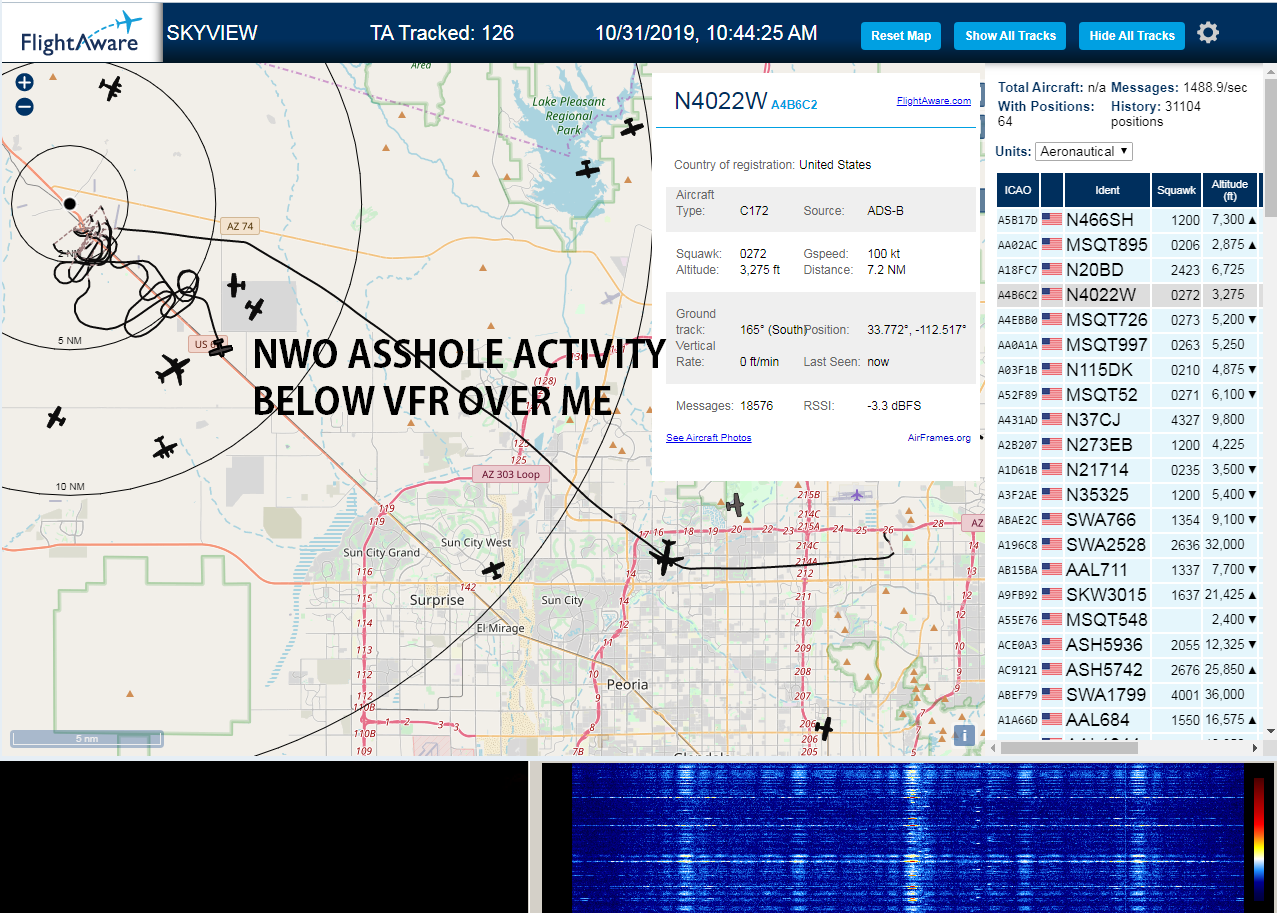This screenshot has width=1277, height=913.
Task: Open the AirFrames.org link
Action: tap(939, 437)
